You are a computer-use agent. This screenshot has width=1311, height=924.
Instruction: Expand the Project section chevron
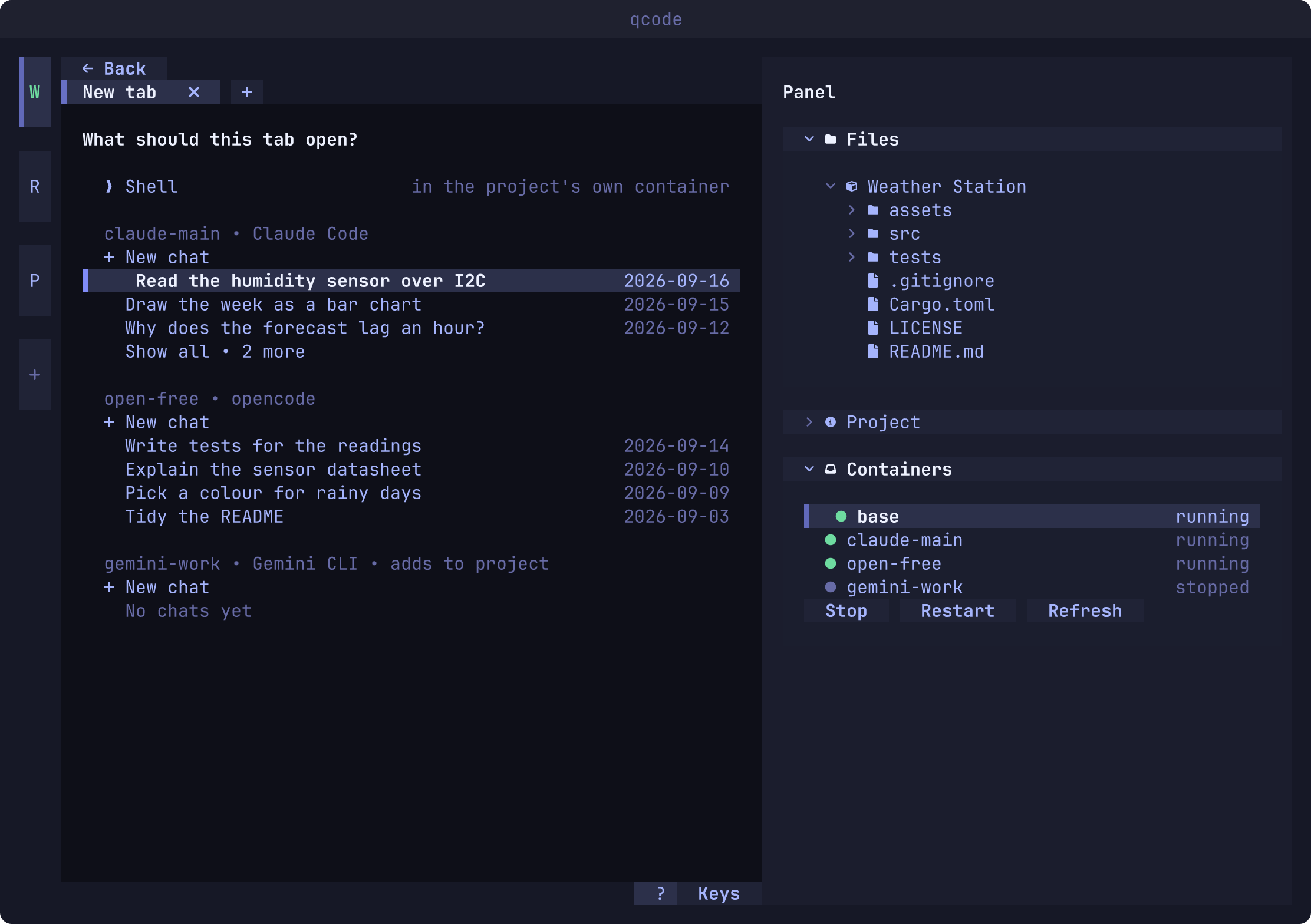click(809, 422)
